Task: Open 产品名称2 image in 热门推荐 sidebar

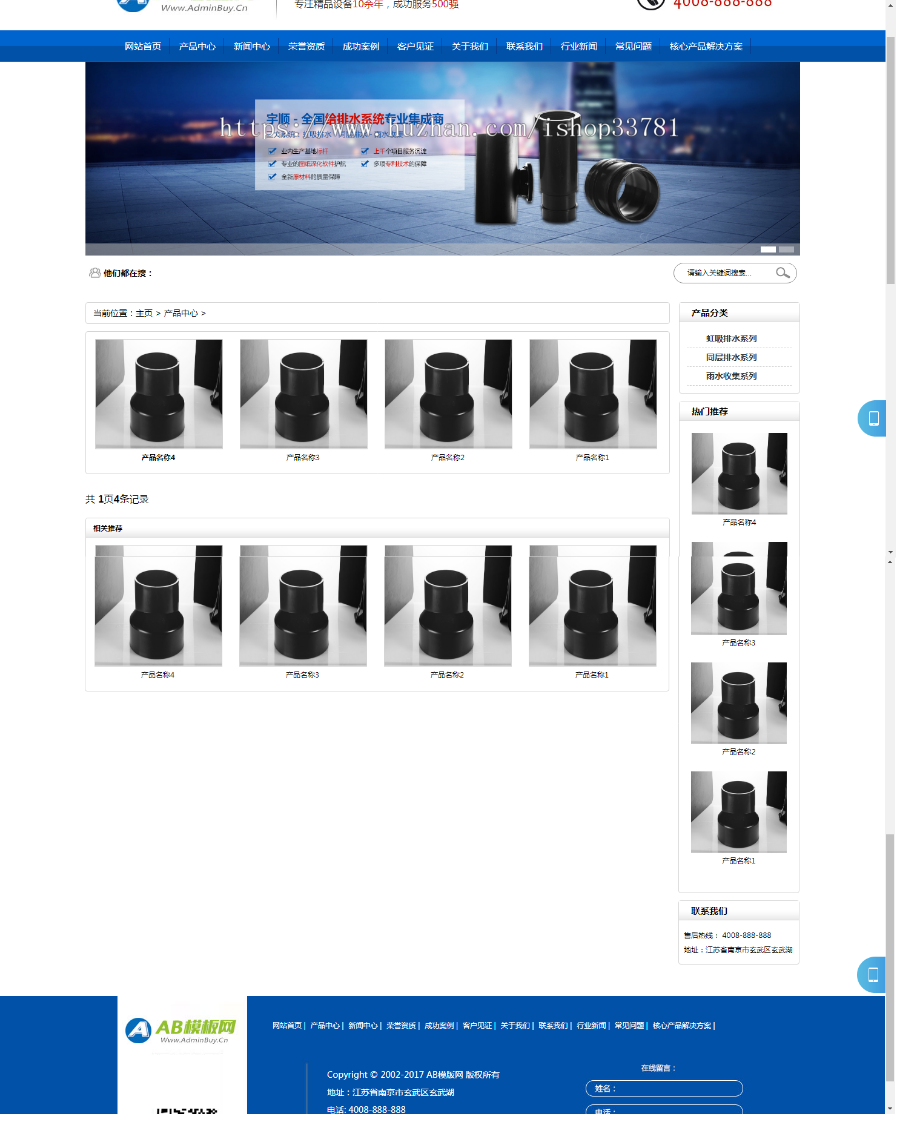Action: (x=739, y=702)
